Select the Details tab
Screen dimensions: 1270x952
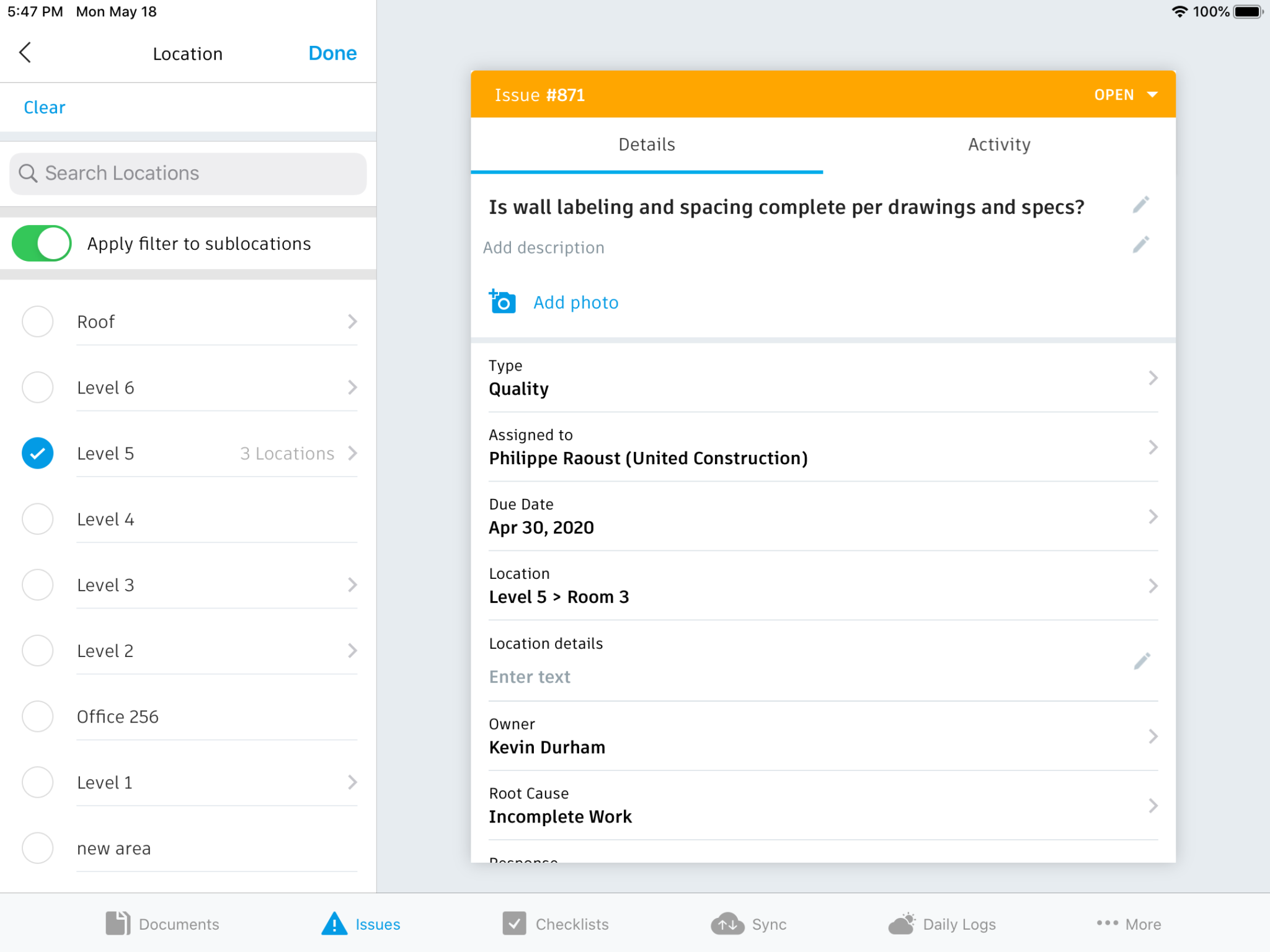[646, 144]
